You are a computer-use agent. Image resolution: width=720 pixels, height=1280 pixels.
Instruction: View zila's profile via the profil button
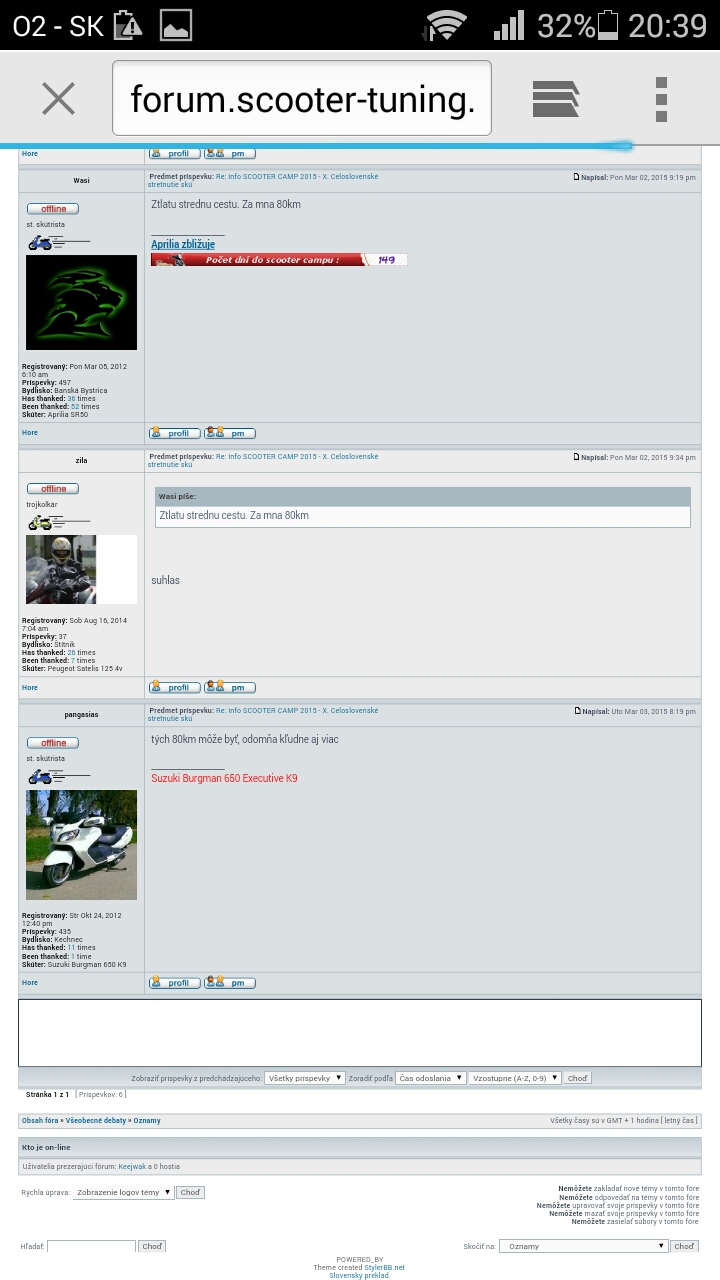pyautogui.click(x=174, y=687)
